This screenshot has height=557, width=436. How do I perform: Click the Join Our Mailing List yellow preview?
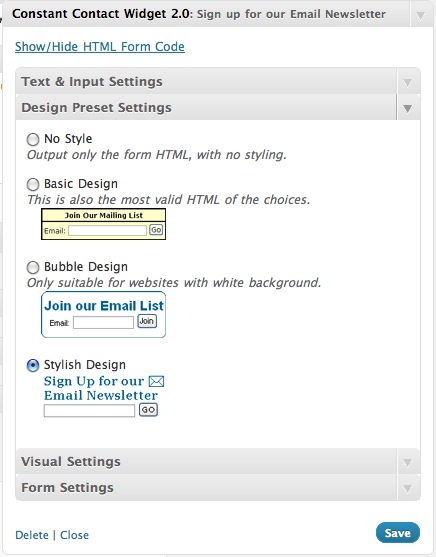[x=103, y=224]
